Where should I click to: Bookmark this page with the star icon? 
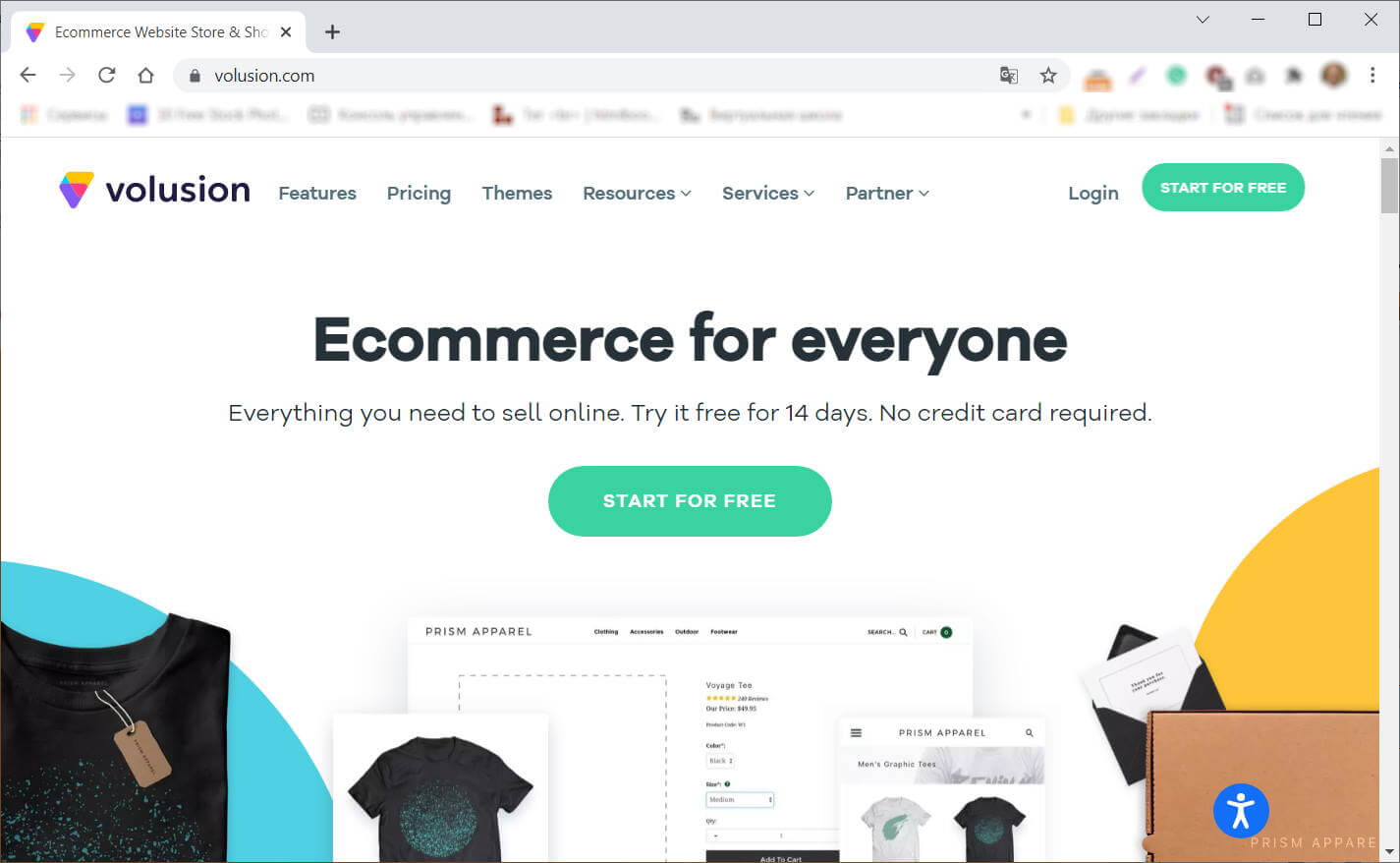click(x=1048, y=76)
